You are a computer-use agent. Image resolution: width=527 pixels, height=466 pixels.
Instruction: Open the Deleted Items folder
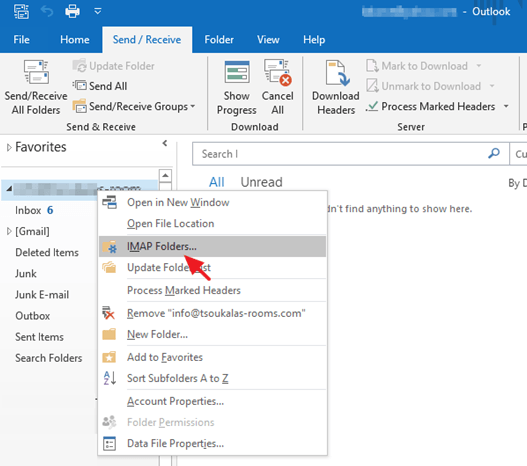[x=47, y=252]
